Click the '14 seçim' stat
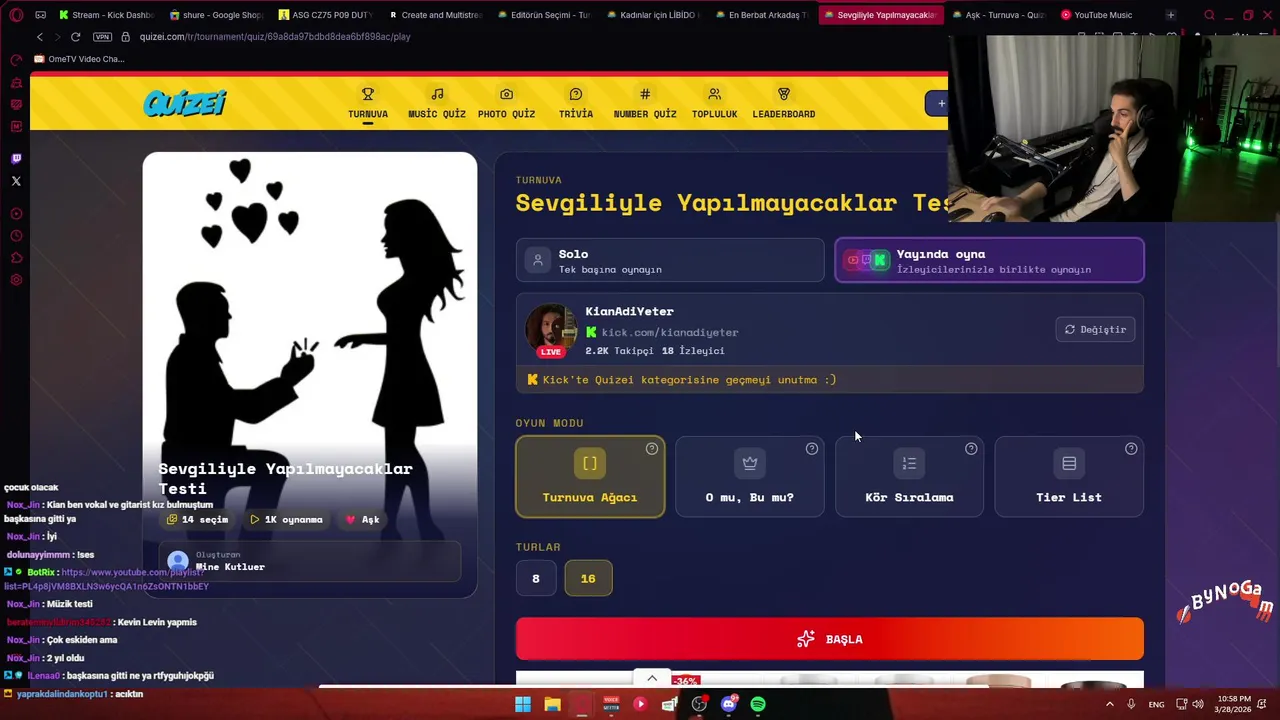The height and width of the screenshot is (720, 1280). 198,519
